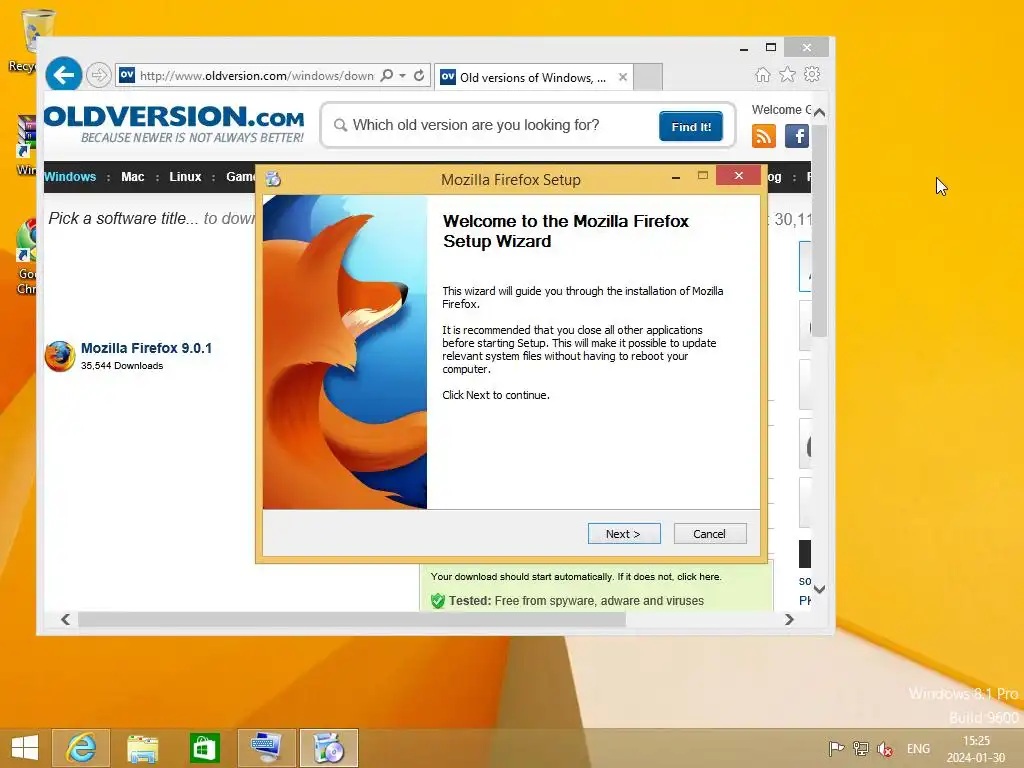This screenshot has height=768, width=1024.
Task: Open the computer keyboard taskbar app
Action: (x=266, y=748)
